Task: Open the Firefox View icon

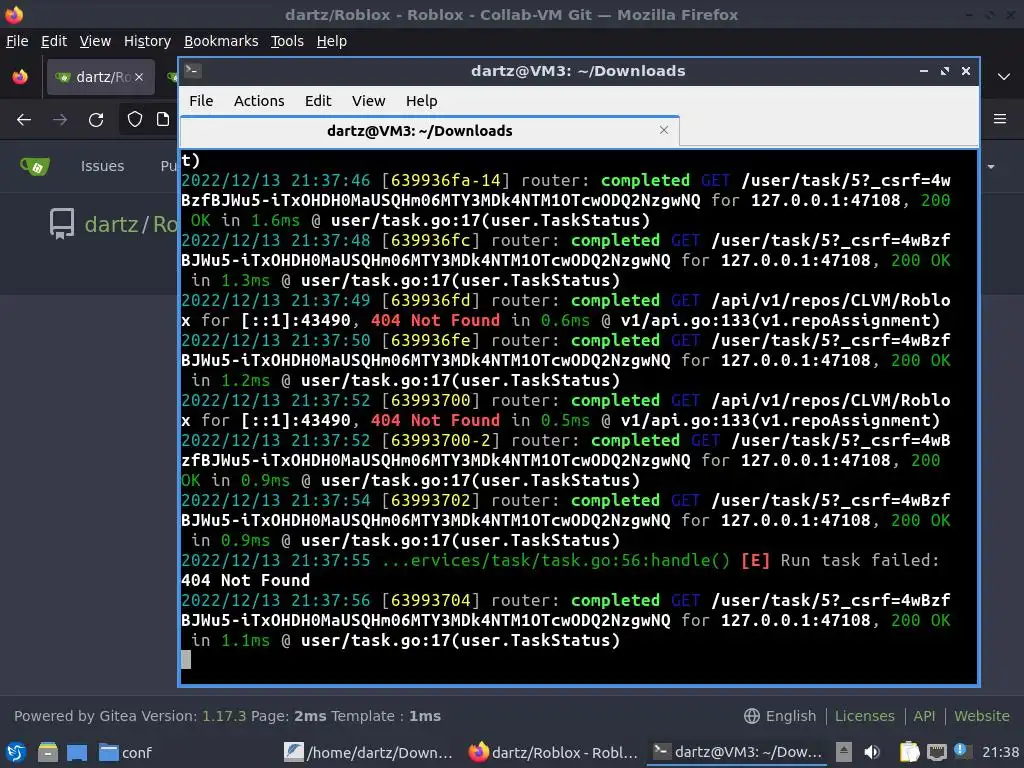Action: pos(20,77)
